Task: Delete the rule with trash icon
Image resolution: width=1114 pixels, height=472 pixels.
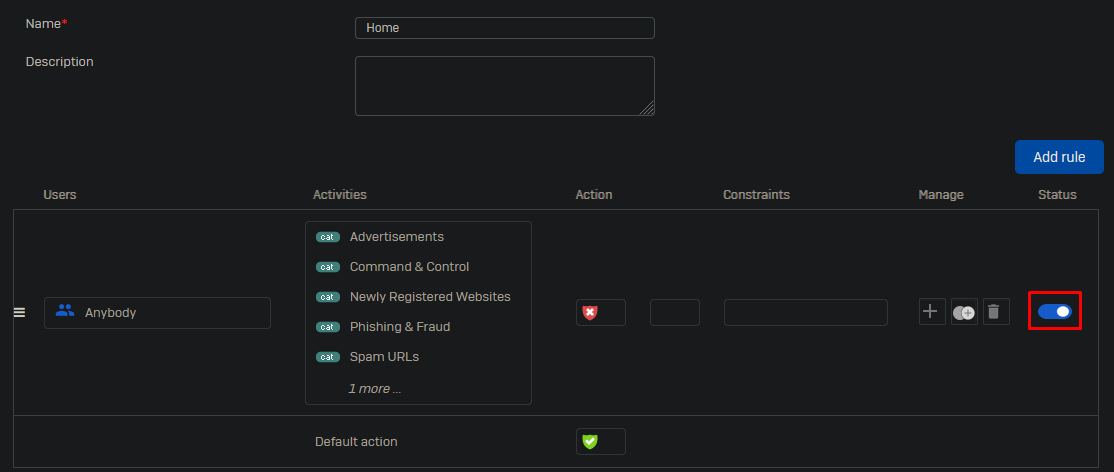Action: 993,312
